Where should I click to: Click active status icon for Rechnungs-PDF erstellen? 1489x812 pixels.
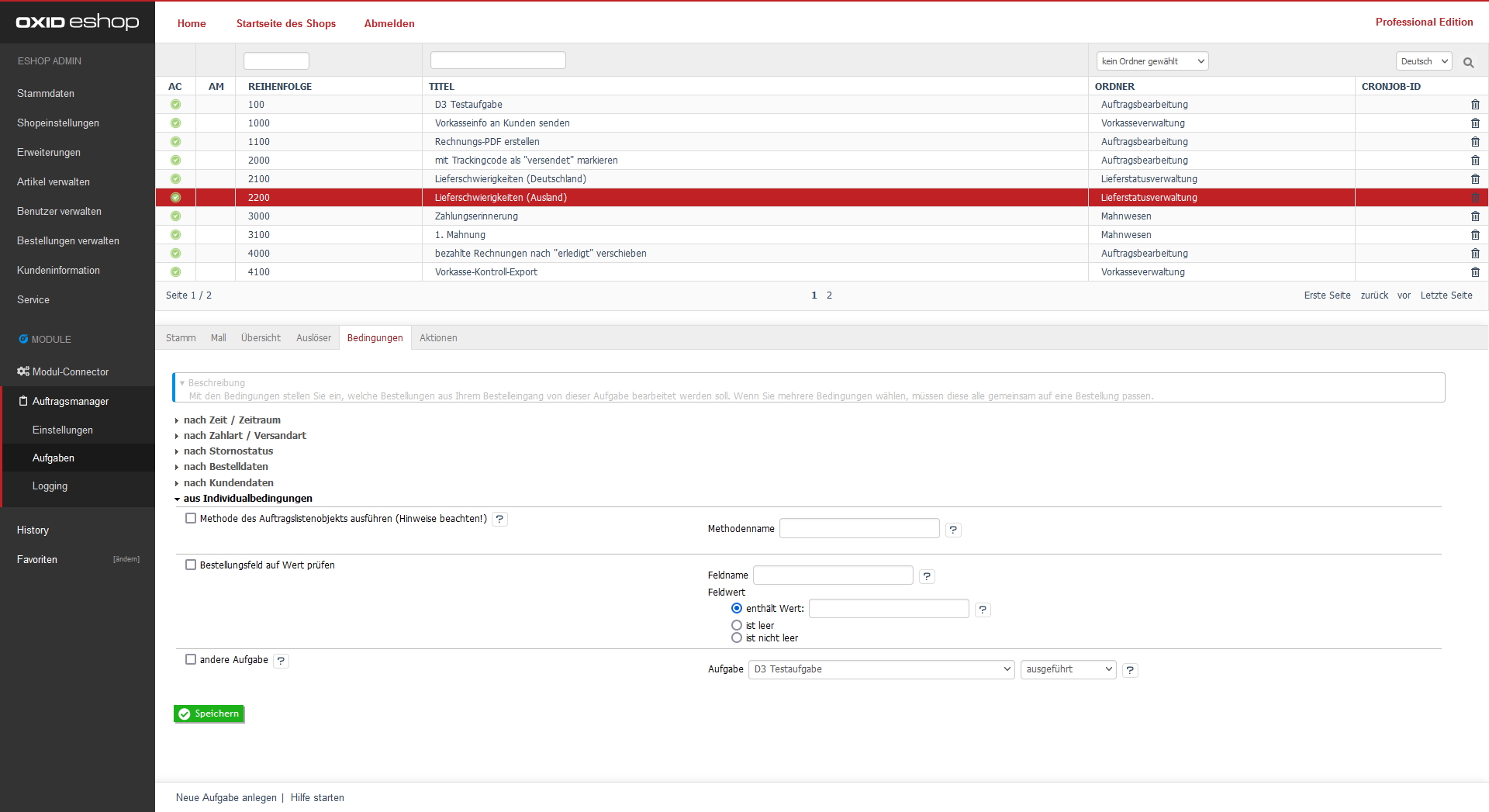pyautogui.click(x=175, y=142)
